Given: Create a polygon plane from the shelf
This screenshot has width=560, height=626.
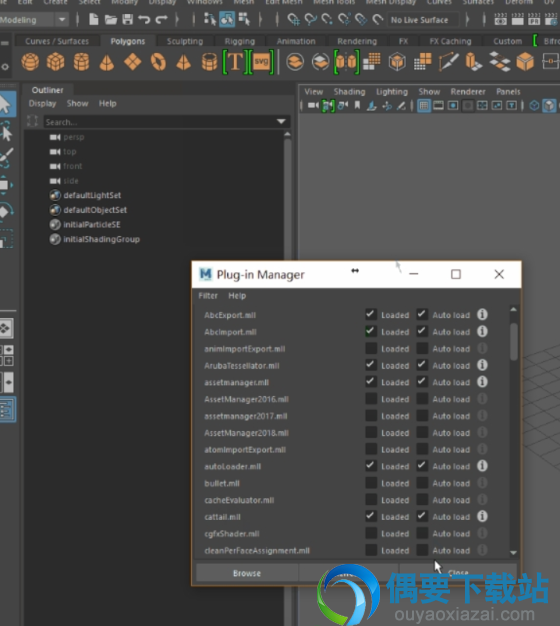Looking at the screenshot, I should click(x=133, y=62).
